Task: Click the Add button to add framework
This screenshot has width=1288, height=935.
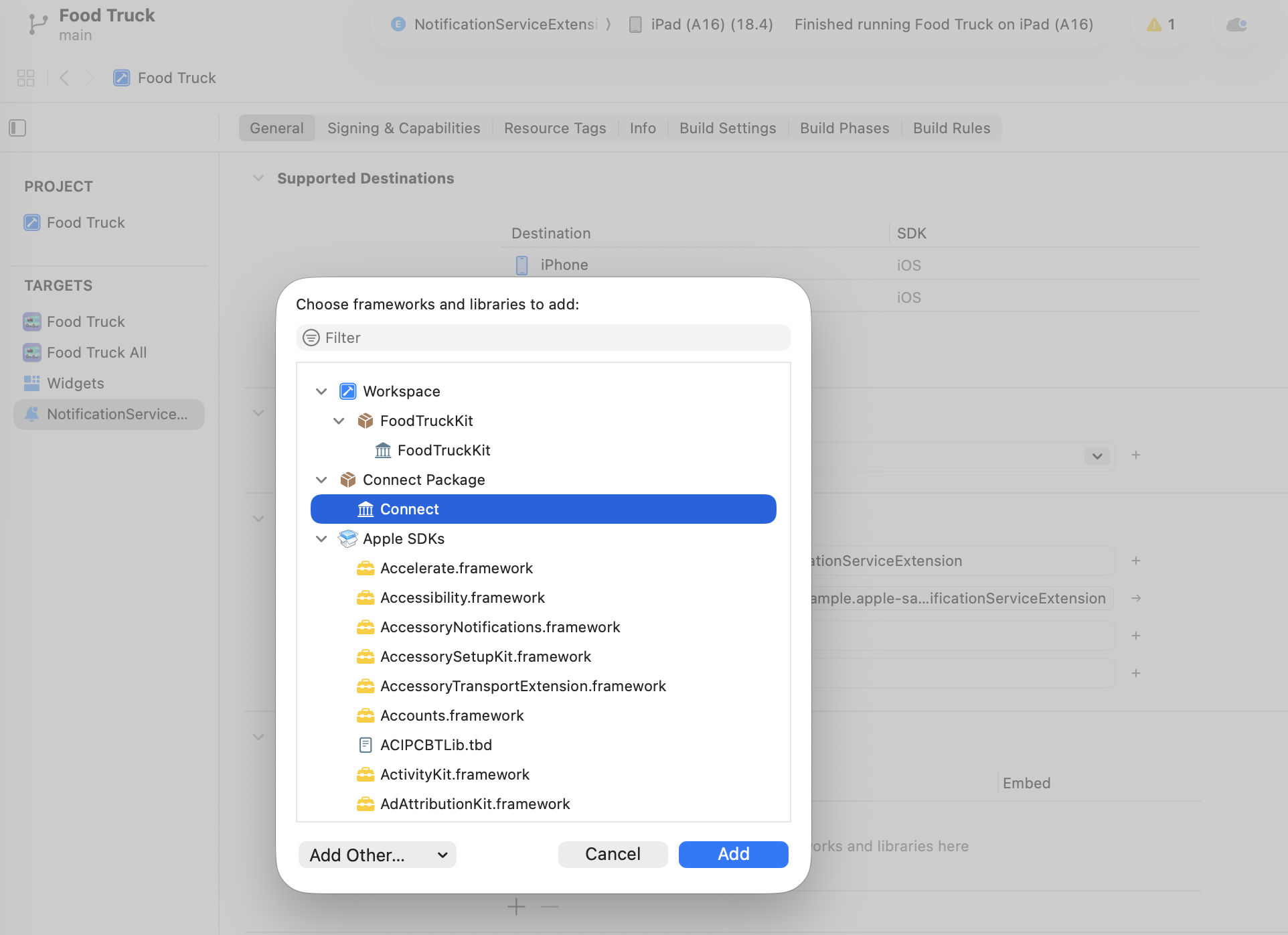Action: click(x=733, y=855)
